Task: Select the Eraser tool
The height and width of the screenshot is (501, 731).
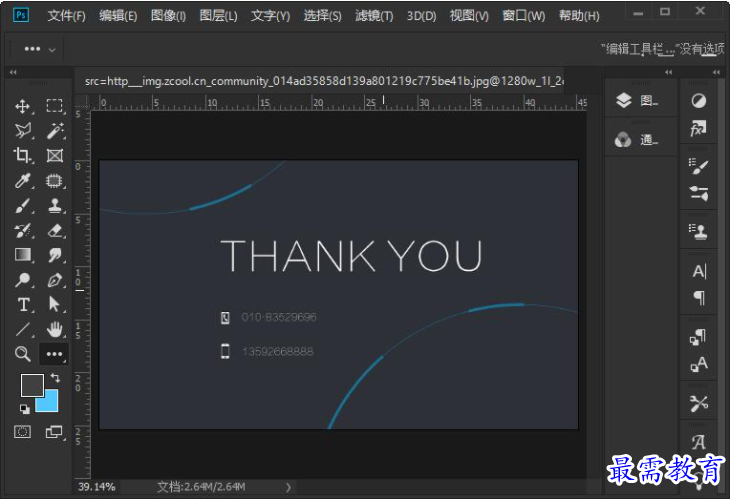Action: 55,230
